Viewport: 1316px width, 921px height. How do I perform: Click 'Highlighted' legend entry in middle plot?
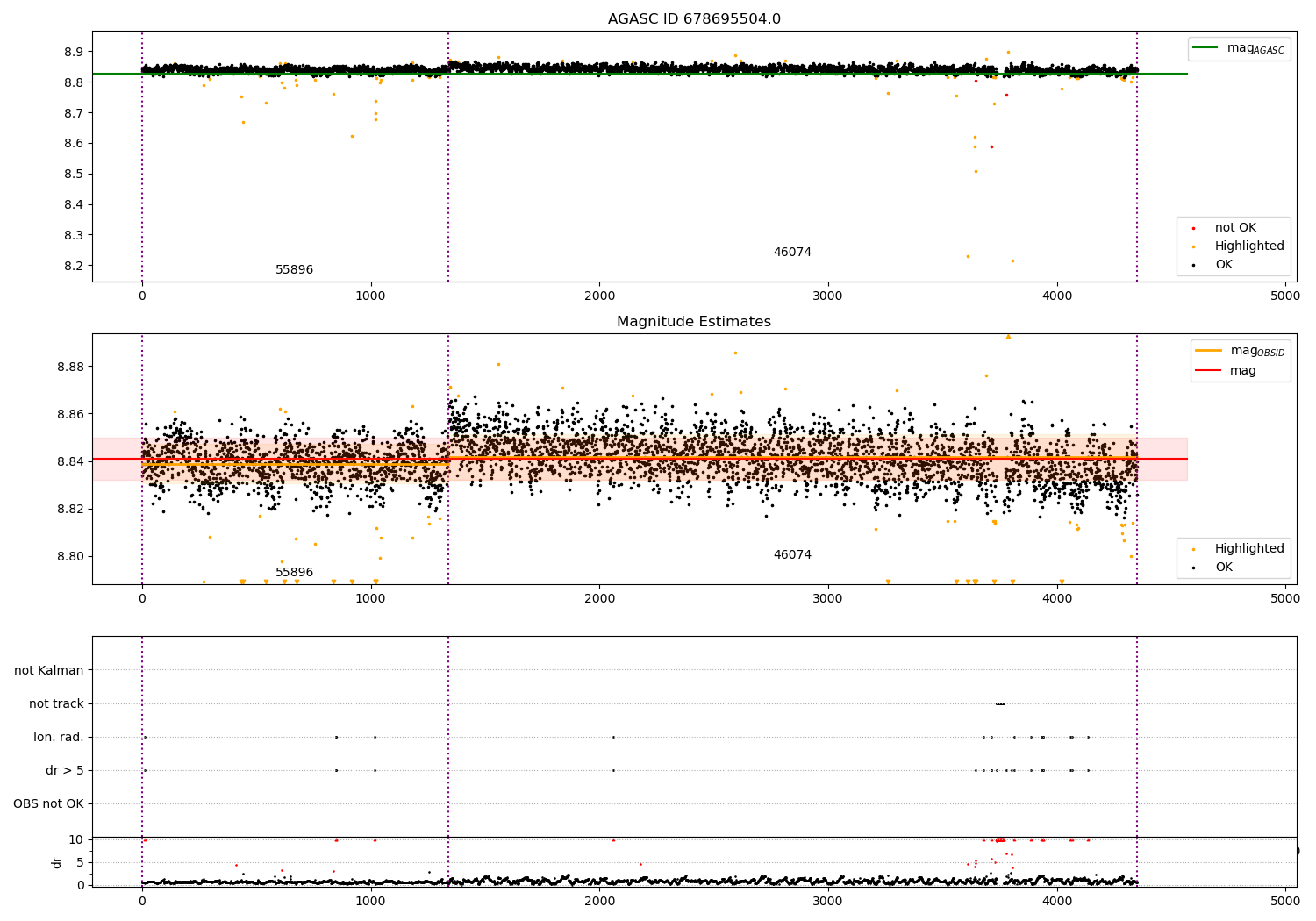coord(1235,549)
